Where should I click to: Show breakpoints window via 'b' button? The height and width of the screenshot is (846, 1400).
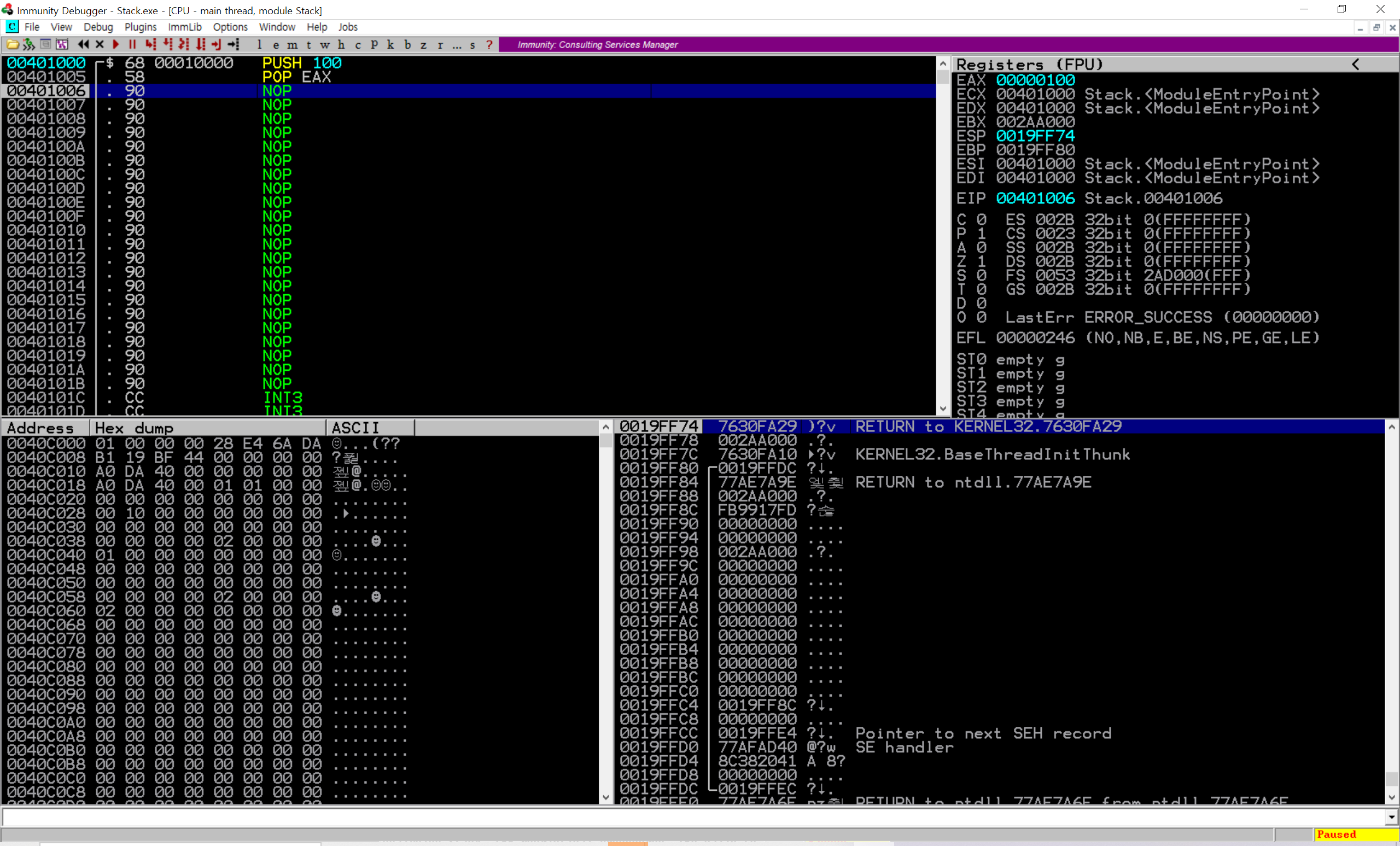pyautogui.click(x=407, y=44)
